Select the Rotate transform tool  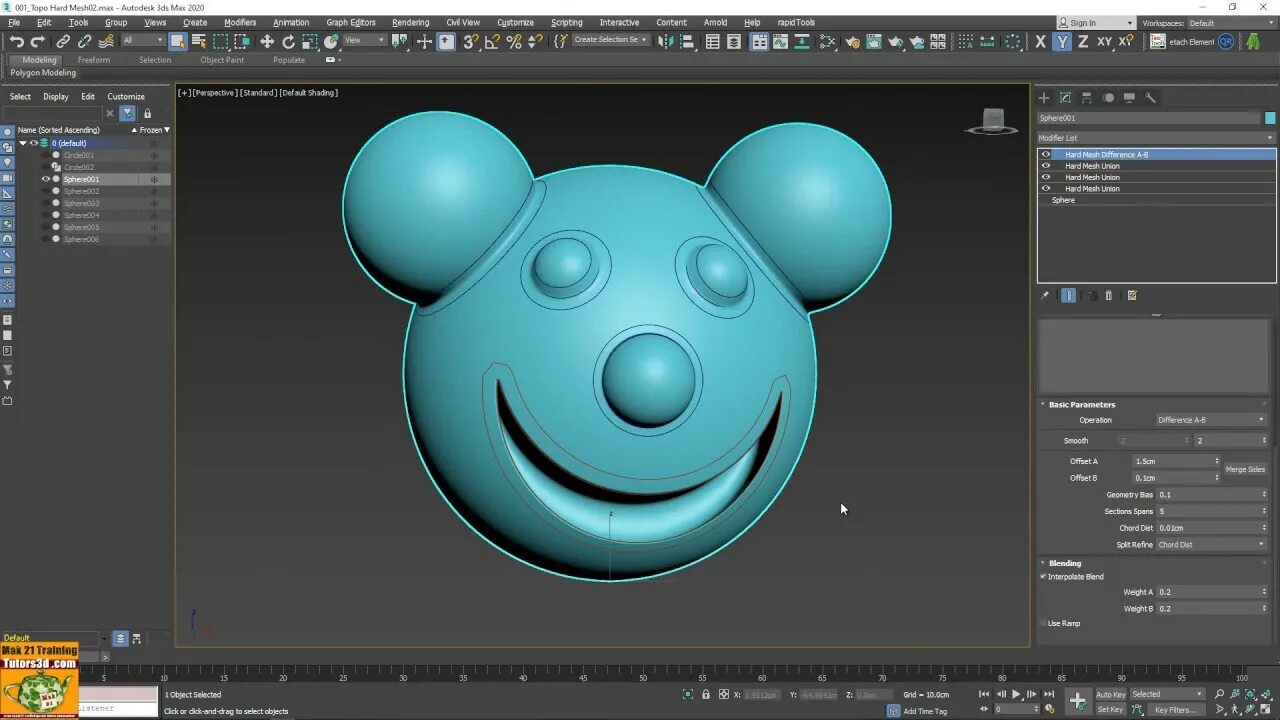[x=288, y=41]
